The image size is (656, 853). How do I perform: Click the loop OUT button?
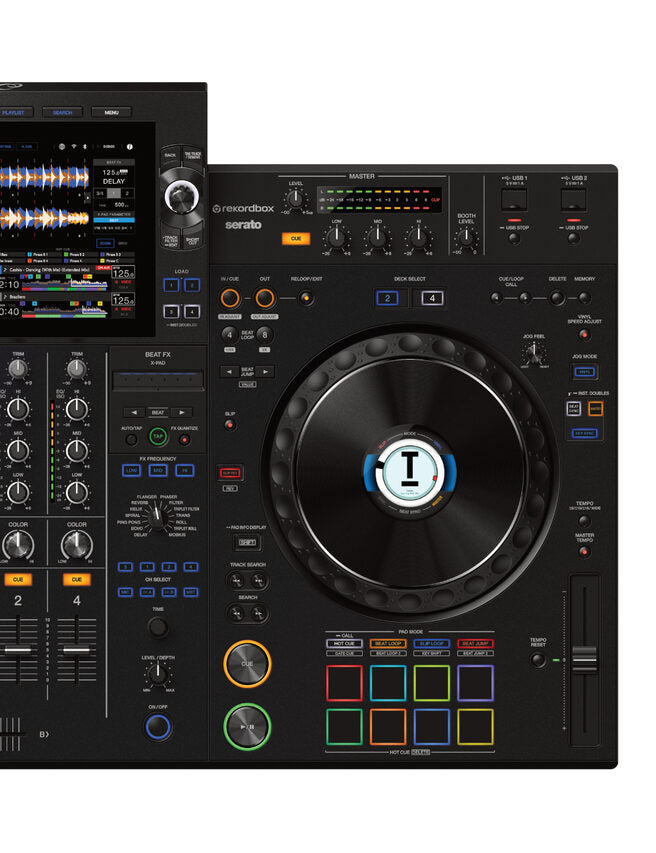click(x=265, y=298)
